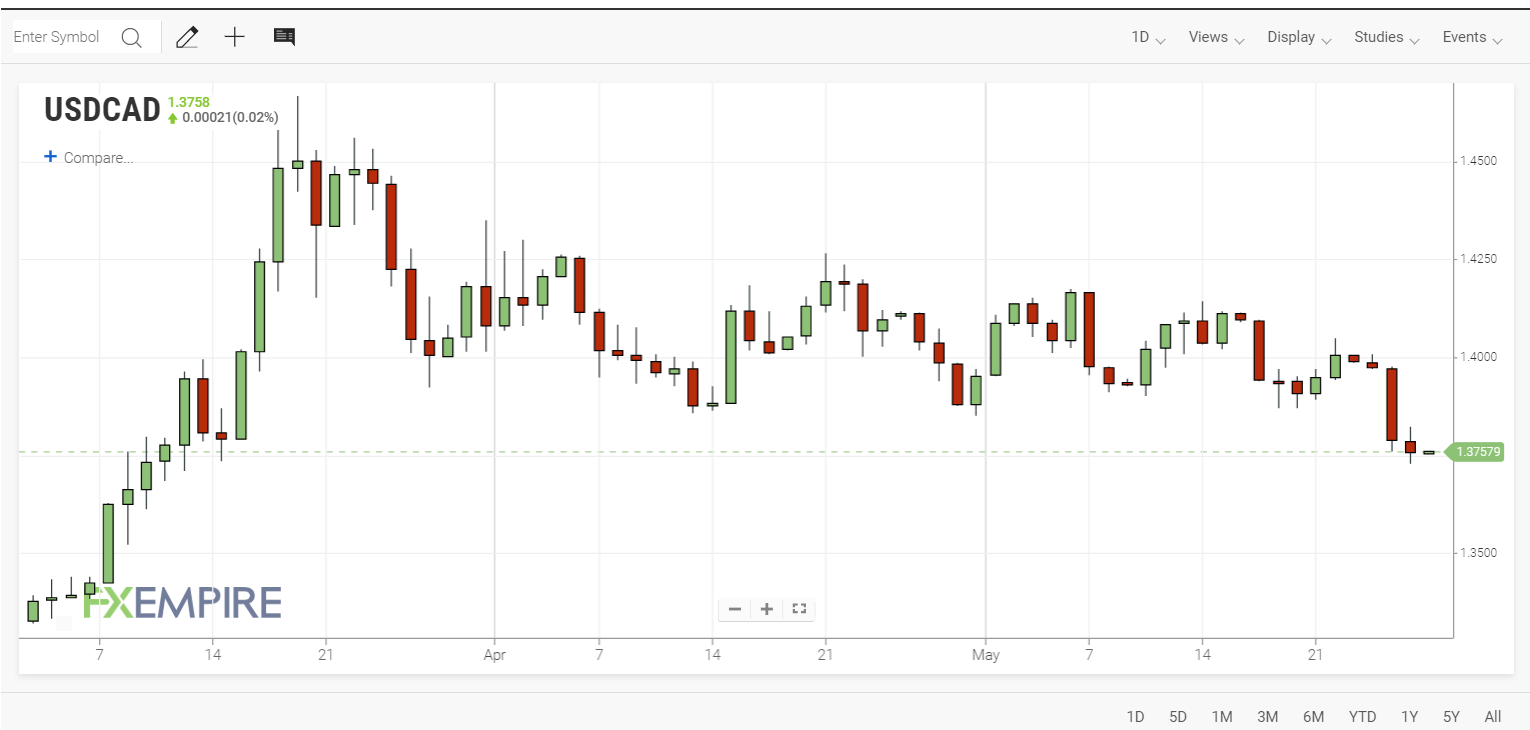Screen dimensions: 1530x730
Task: Zoom out with the minus button
Action: (x=735, y=609)
